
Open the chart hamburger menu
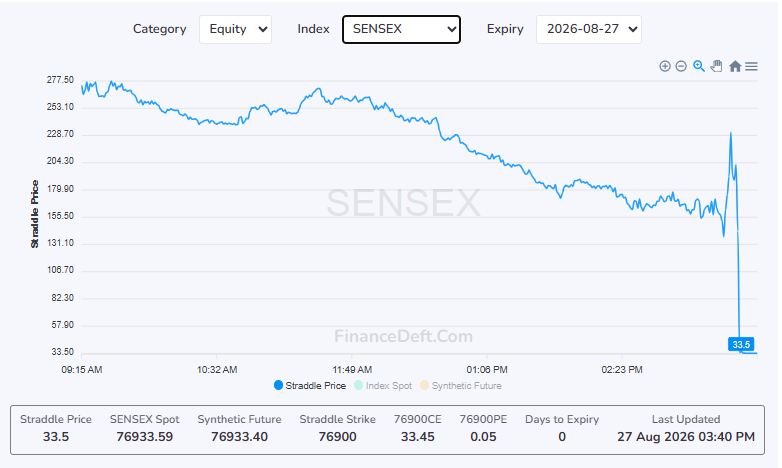pos(752,66)
